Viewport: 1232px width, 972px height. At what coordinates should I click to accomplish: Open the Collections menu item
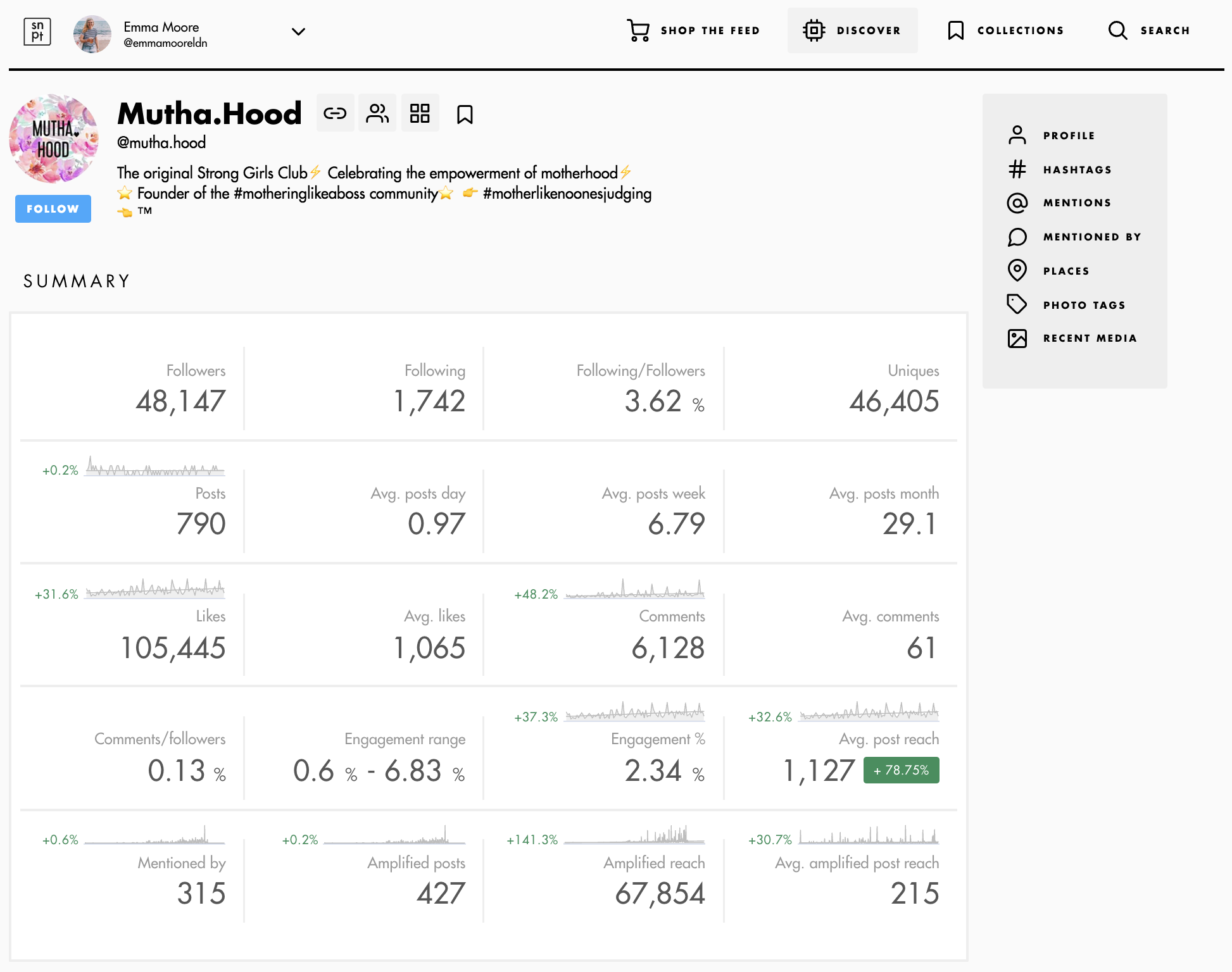point(1020,30)
